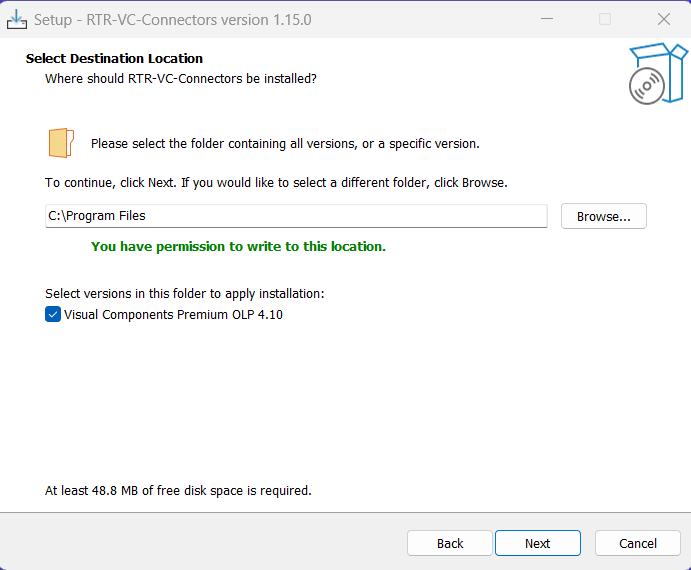Click the 'To continue, click Next' instruction
Screen dimensions: 691x570
[x=276, y=183]
